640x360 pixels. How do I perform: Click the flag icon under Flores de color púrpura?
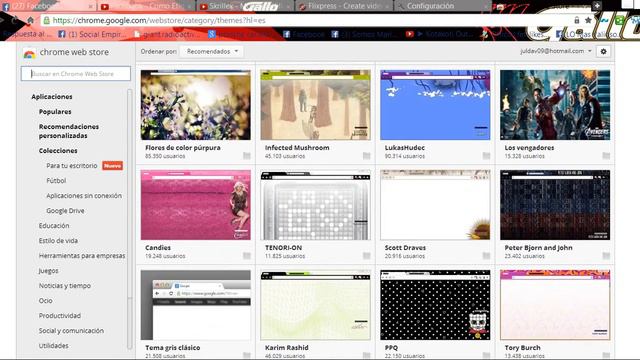(x=247, y=156)
